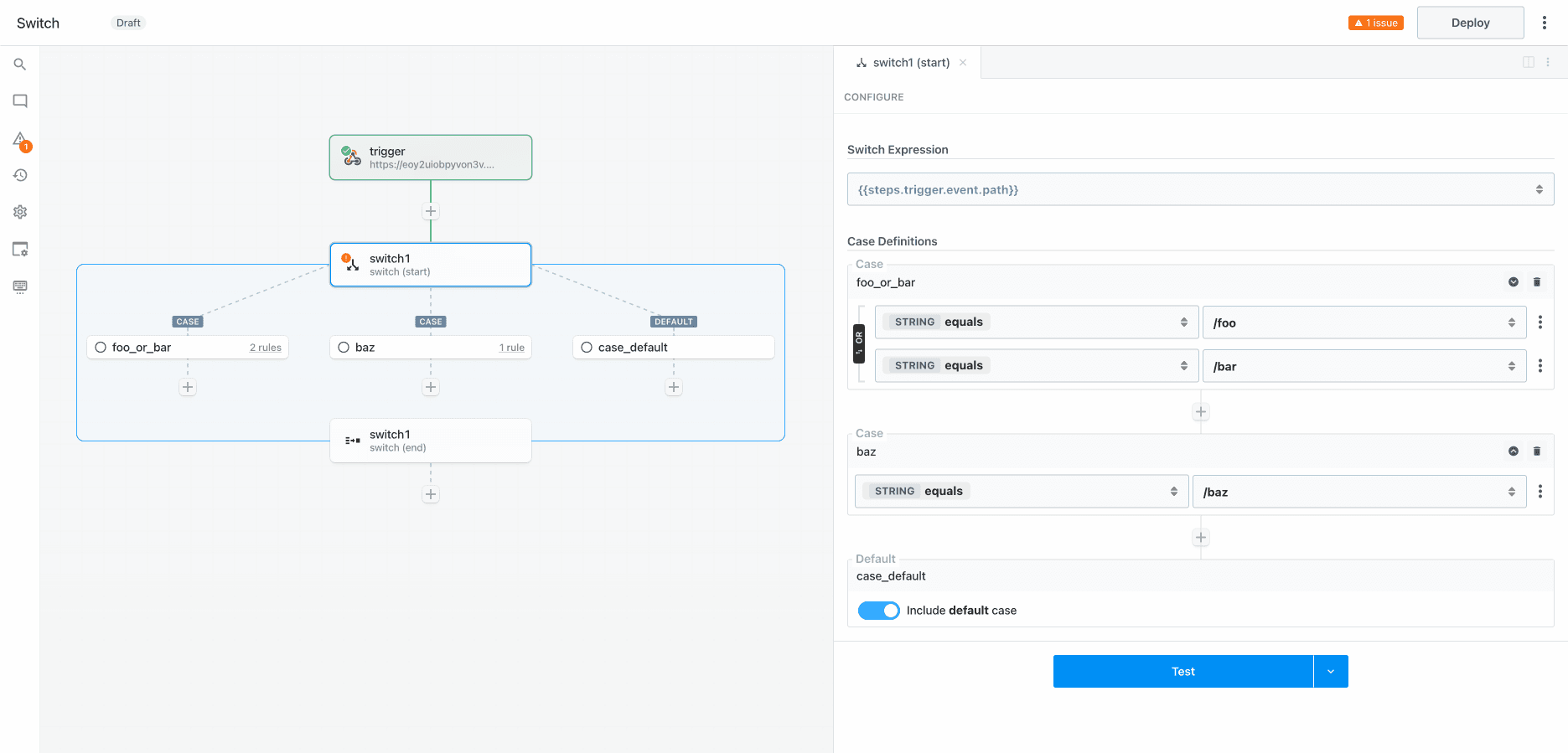Open the inspector window icon in sidebar
The image size is (1568, 753).
click(x=20, y=249)
